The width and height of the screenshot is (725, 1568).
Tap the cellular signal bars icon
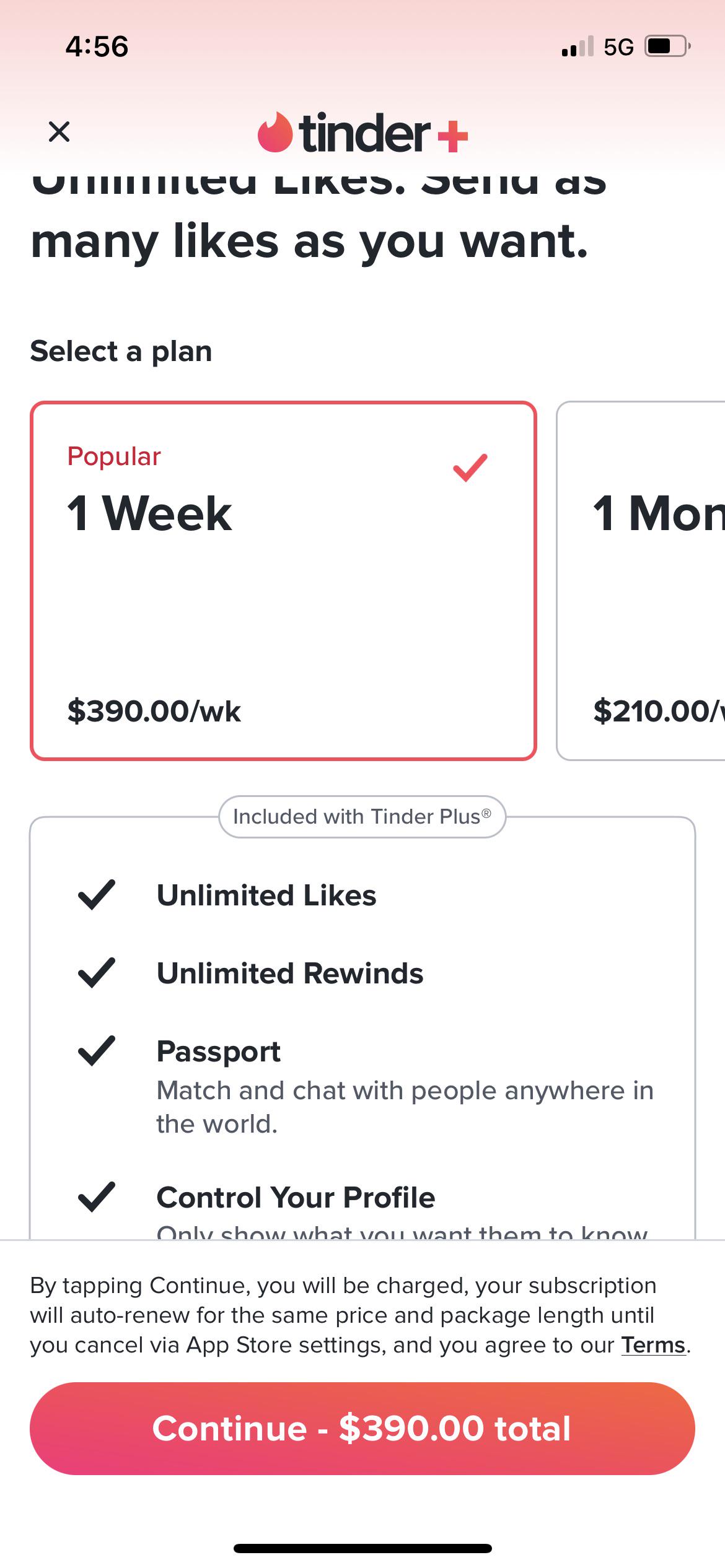(x=577, y=46)
